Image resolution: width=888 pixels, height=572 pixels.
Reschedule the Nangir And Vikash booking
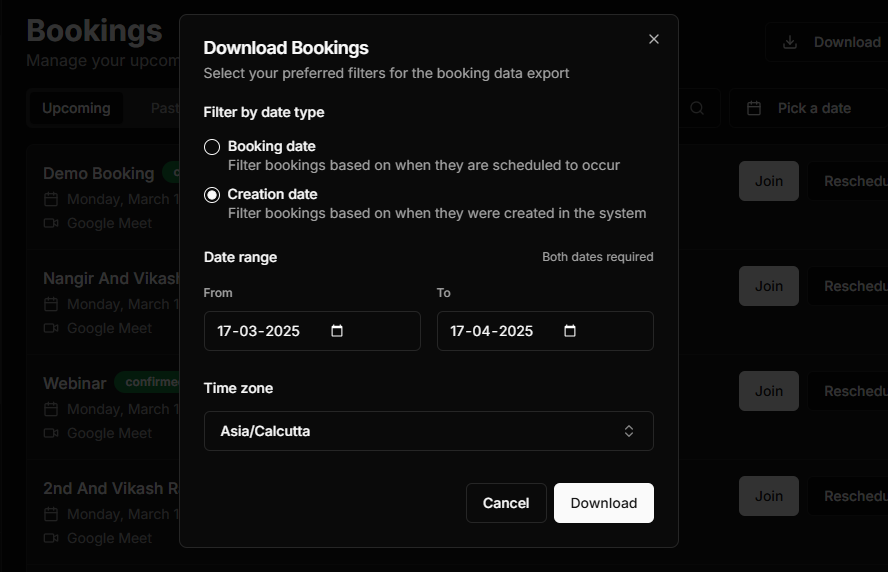[x=848, y=286]
